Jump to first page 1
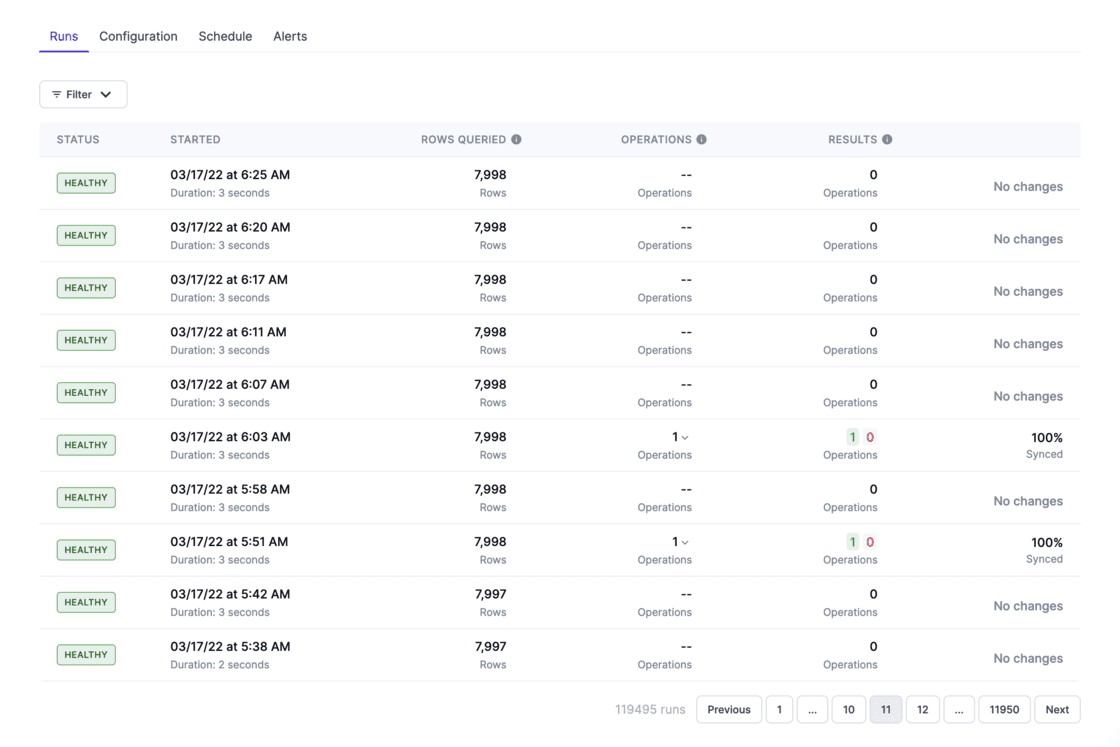The height and width of the screenshot is (747, 1120). point(779,710)
